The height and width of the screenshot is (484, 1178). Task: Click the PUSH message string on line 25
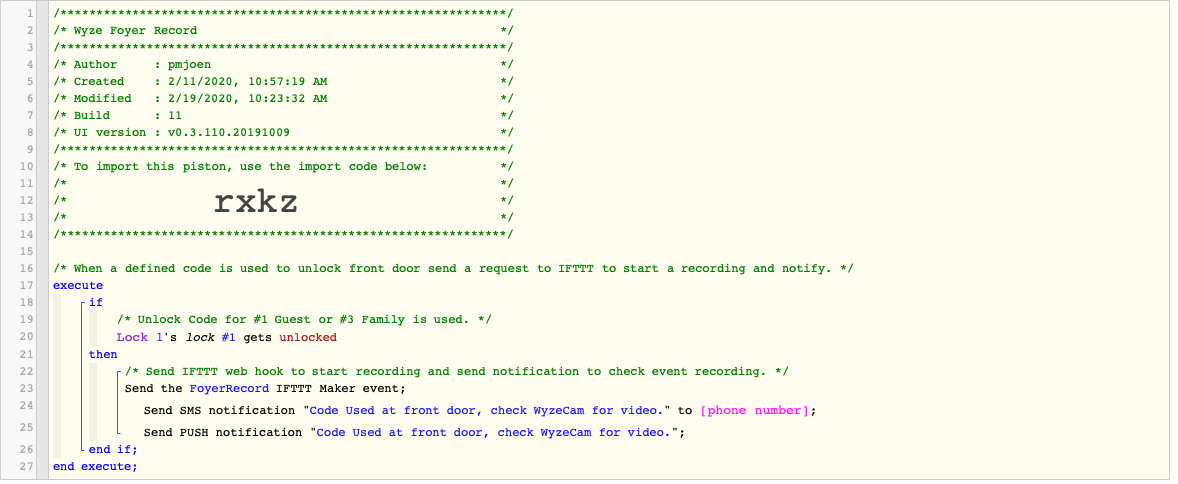[x=494, y=433]
